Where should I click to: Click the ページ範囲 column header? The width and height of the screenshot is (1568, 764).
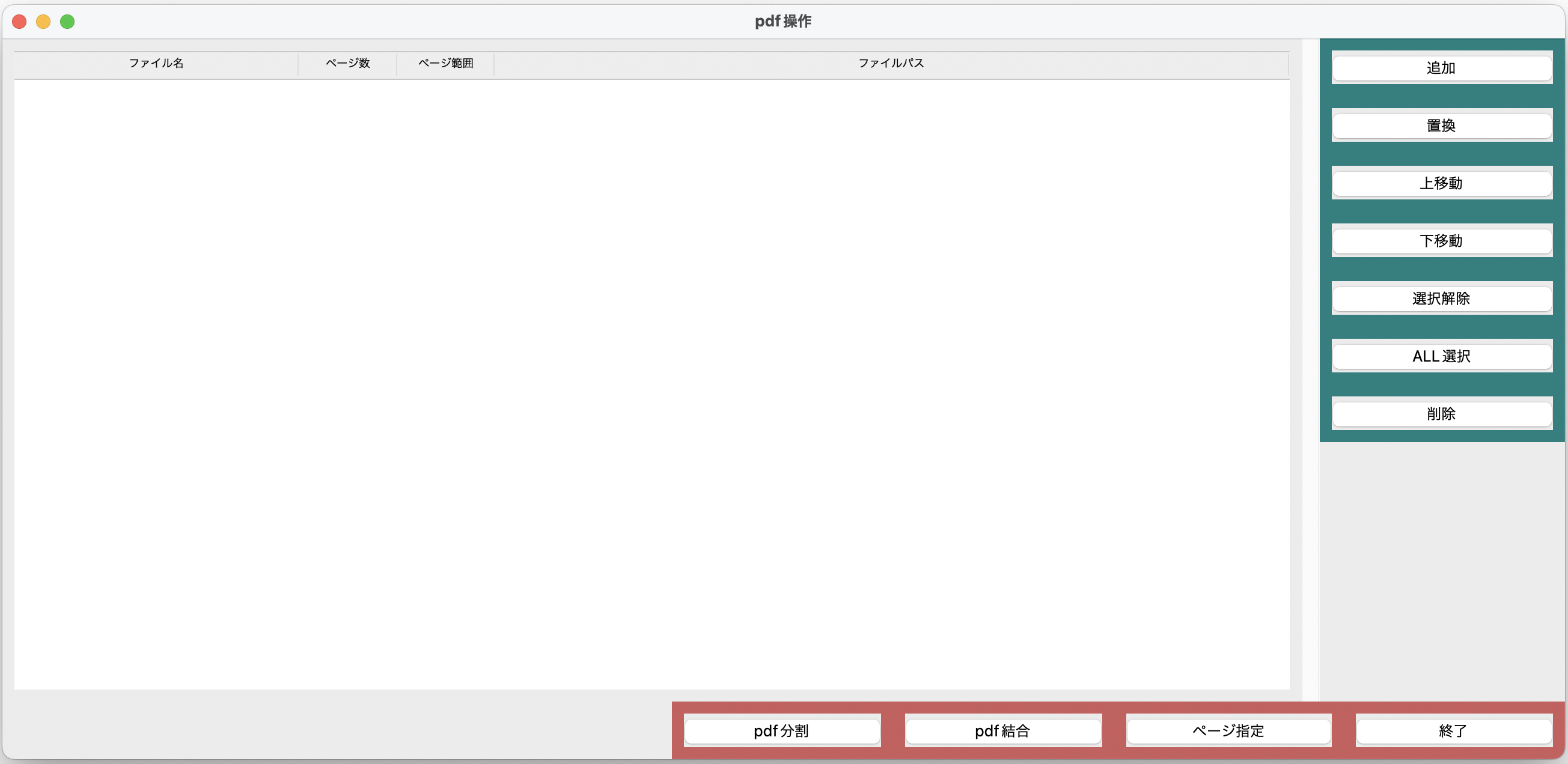[445, 63]
